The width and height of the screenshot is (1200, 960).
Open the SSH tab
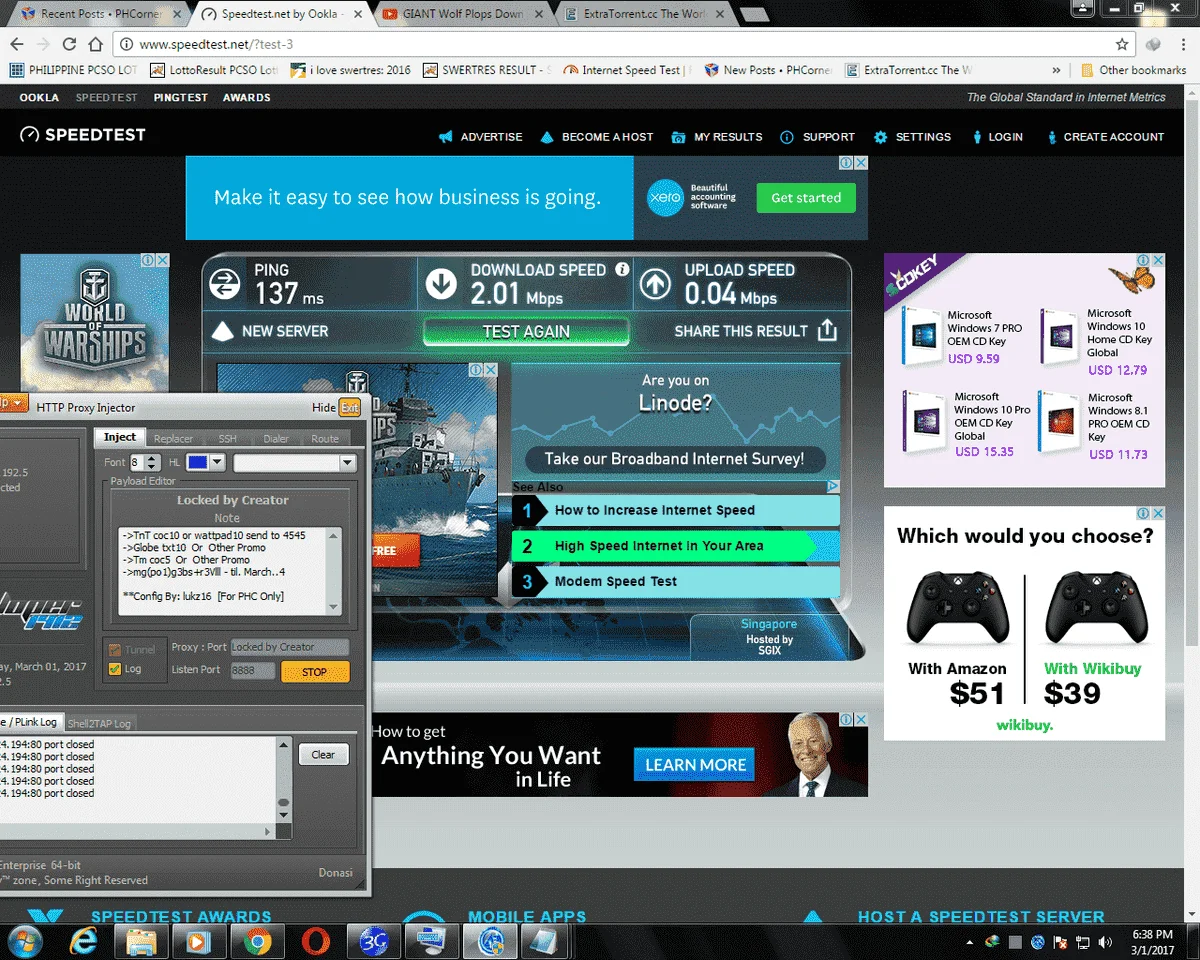[228, 438]
